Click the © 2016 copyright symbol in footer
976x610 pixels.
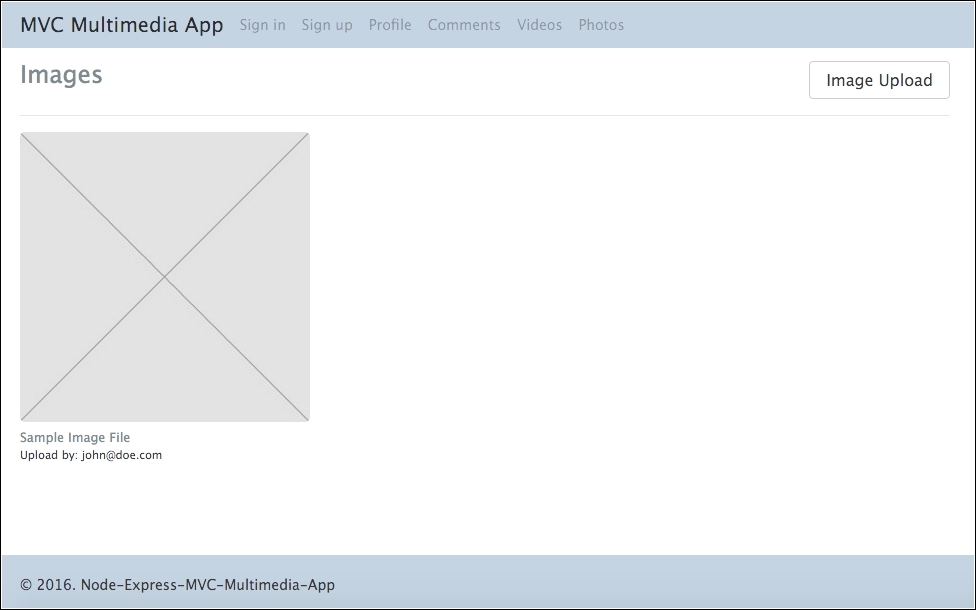(27, 585)
